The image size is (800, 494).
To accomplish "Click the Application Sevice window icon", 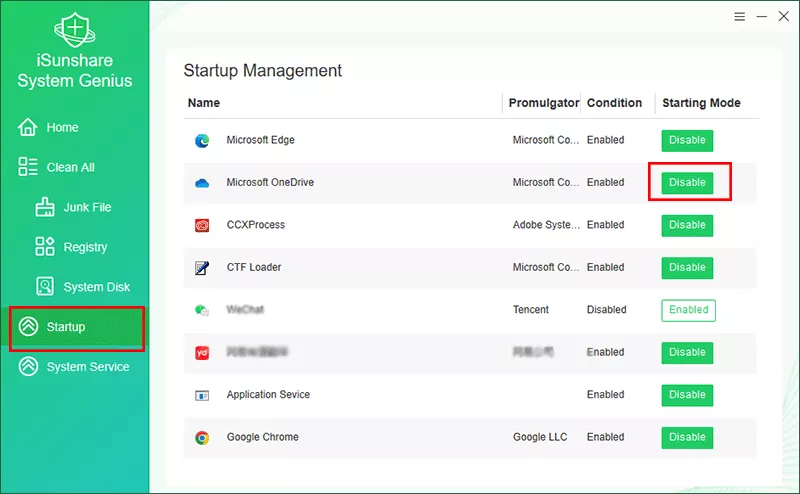I will click(202, 395).
